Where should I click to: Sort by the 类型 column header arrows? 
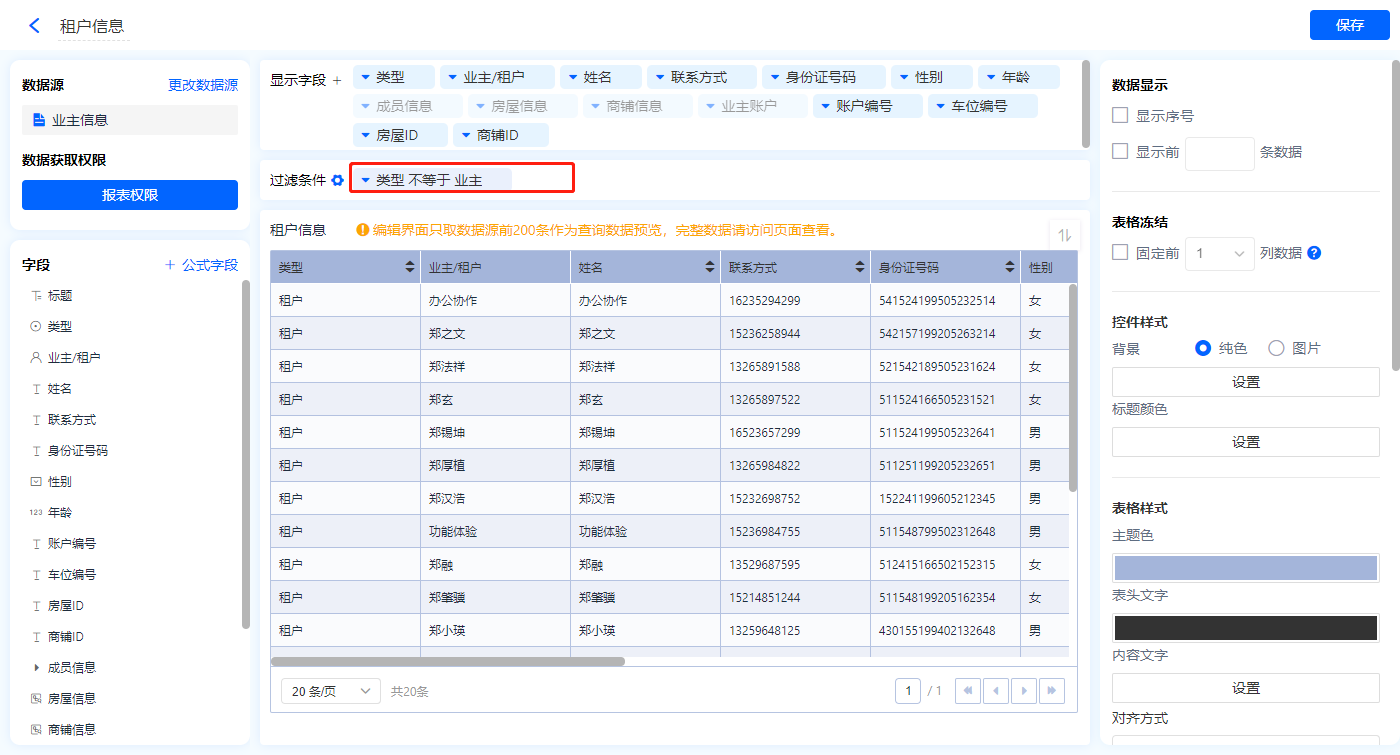pyautogui.click(x=409, y=268)
